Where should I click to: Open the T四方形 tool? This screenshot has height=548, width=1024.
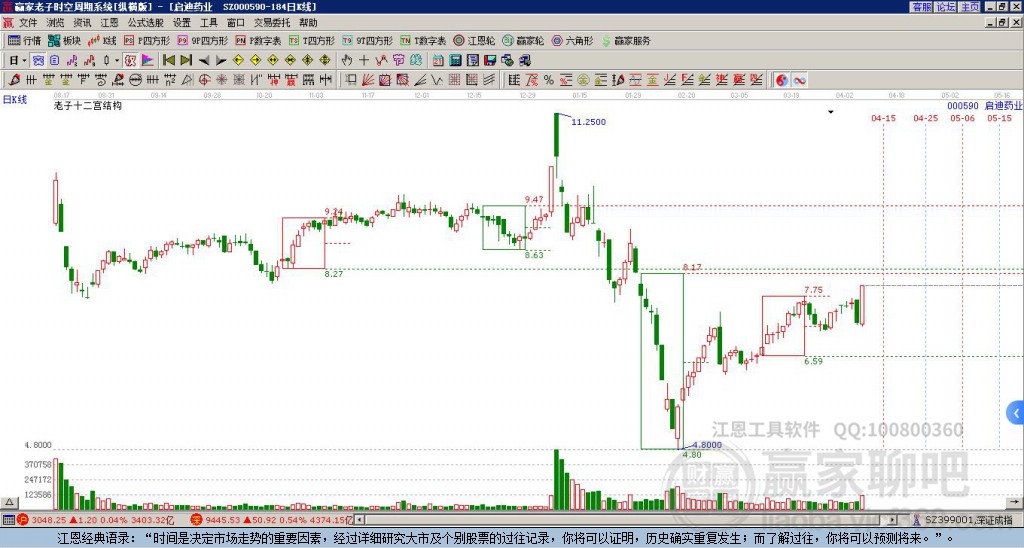[x=311, y=40]
